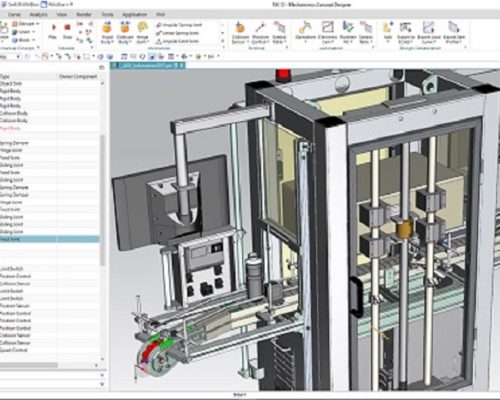The height and width of the screenshot is (400, 500).
Task: Click the Owner Component column header
Action: pyautogui.click(x=78, y=76)
